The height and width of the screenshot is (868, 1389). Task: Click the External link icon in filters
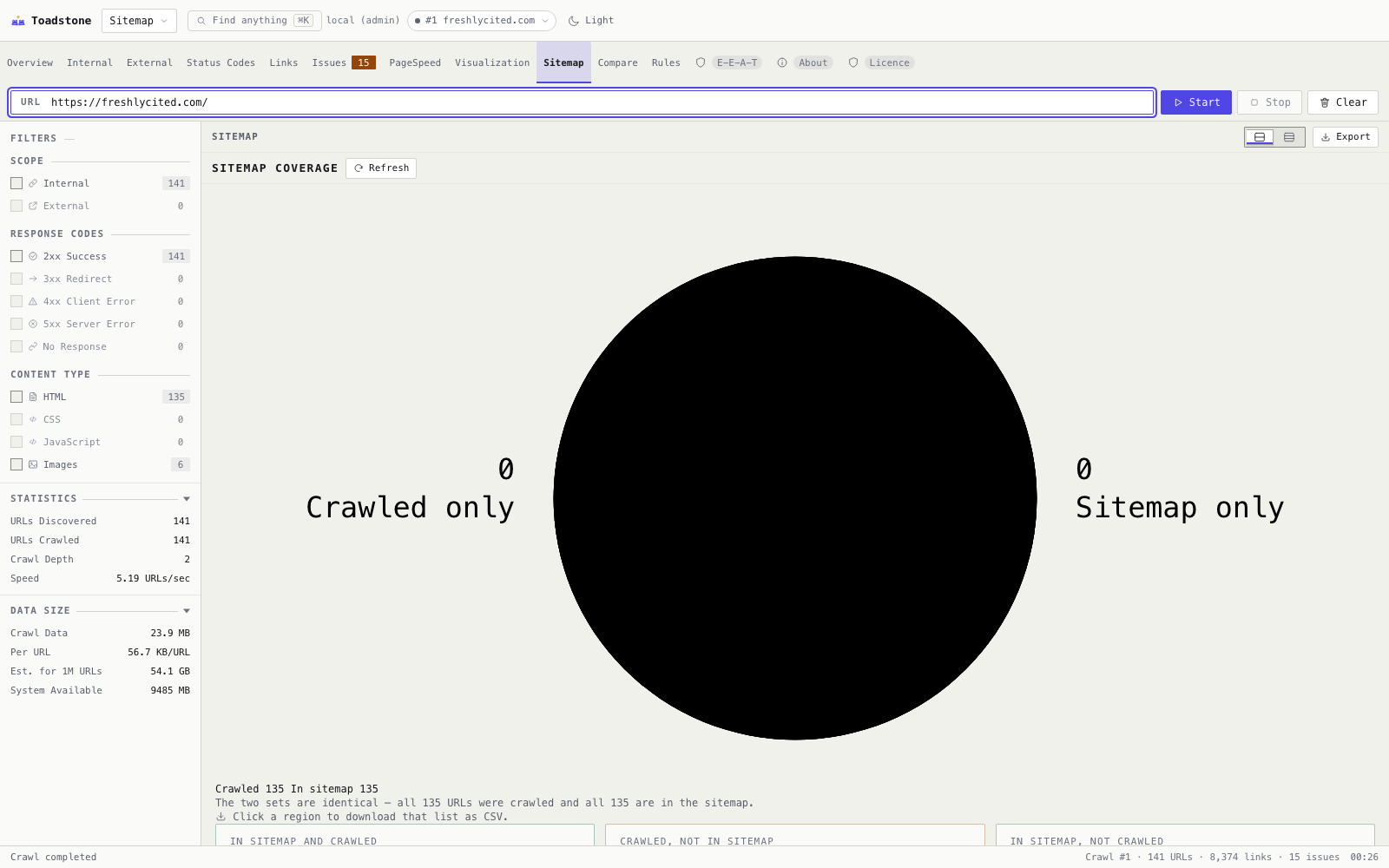33,206
